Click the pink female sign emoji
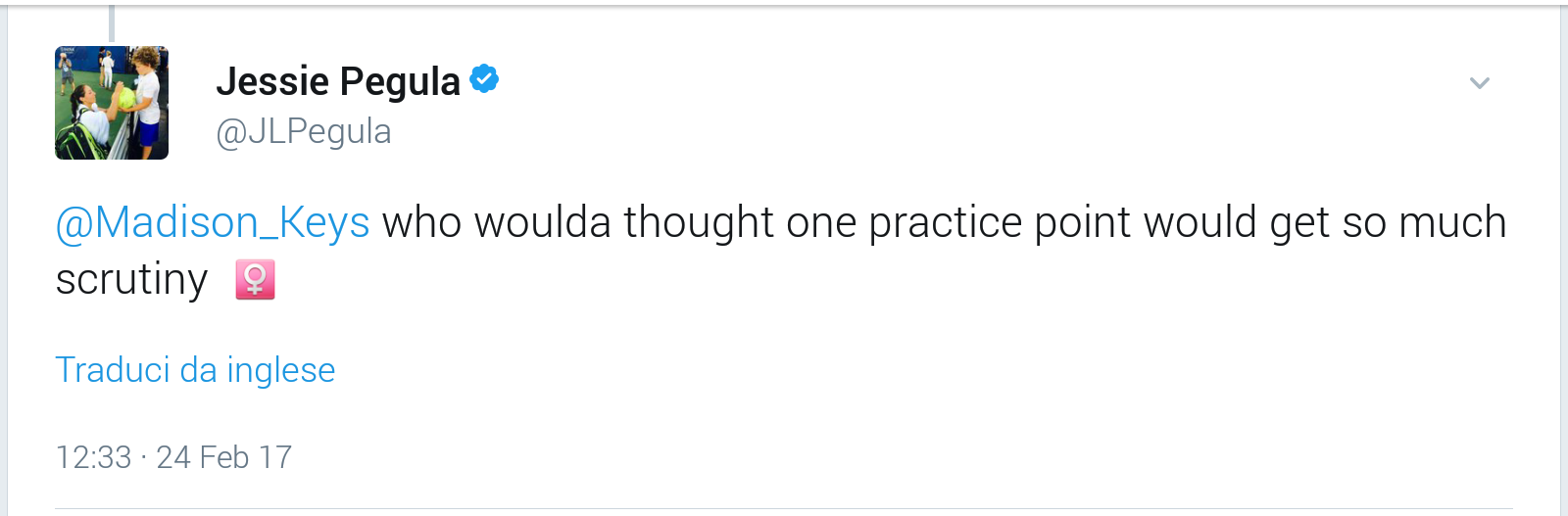Image resolution: width=1568 pixels, height=516 pixels. click(255, 280)
